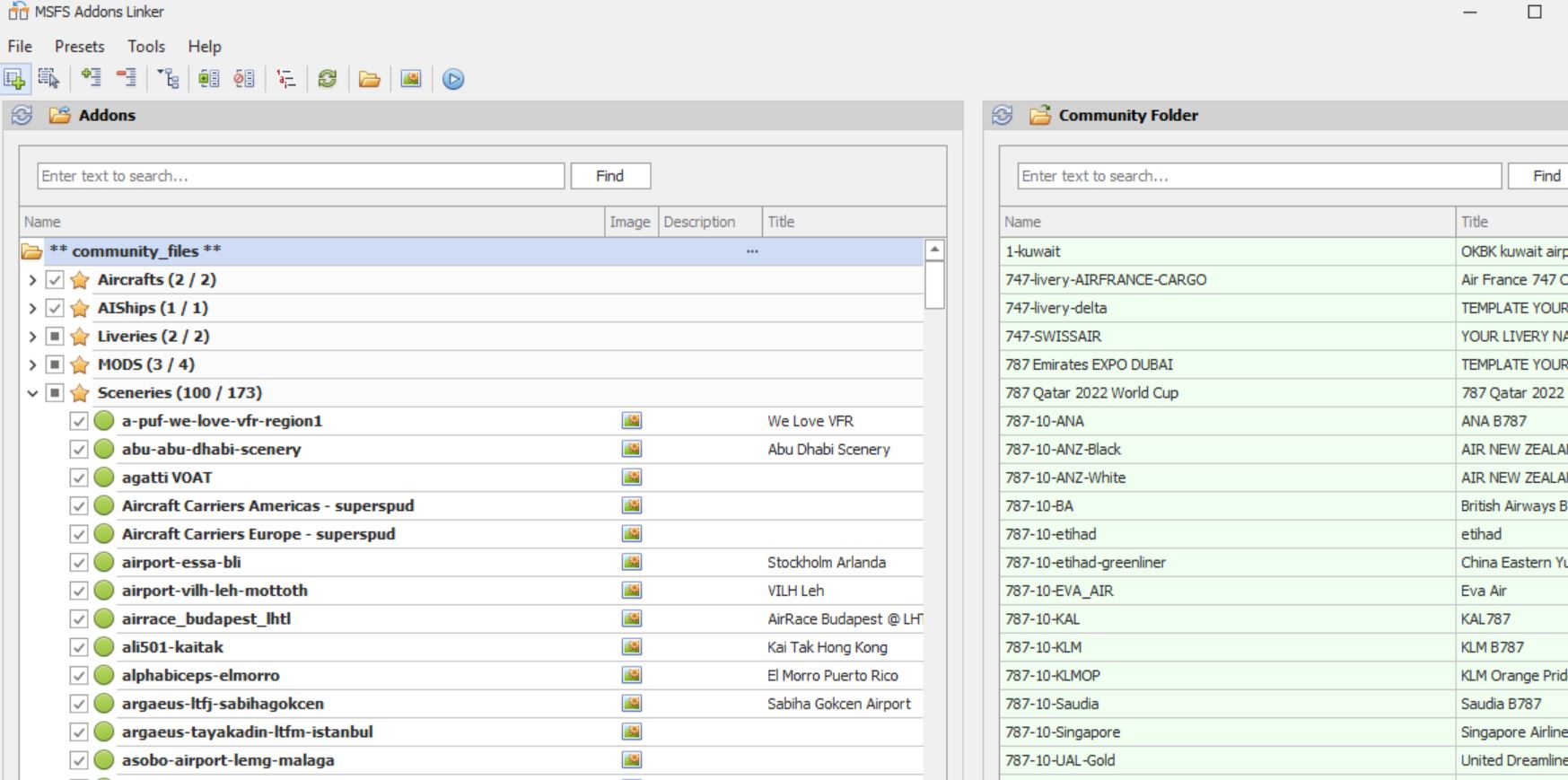Open the Presets menu
This screenshot has width=1568, height=780.
(80, 47)
